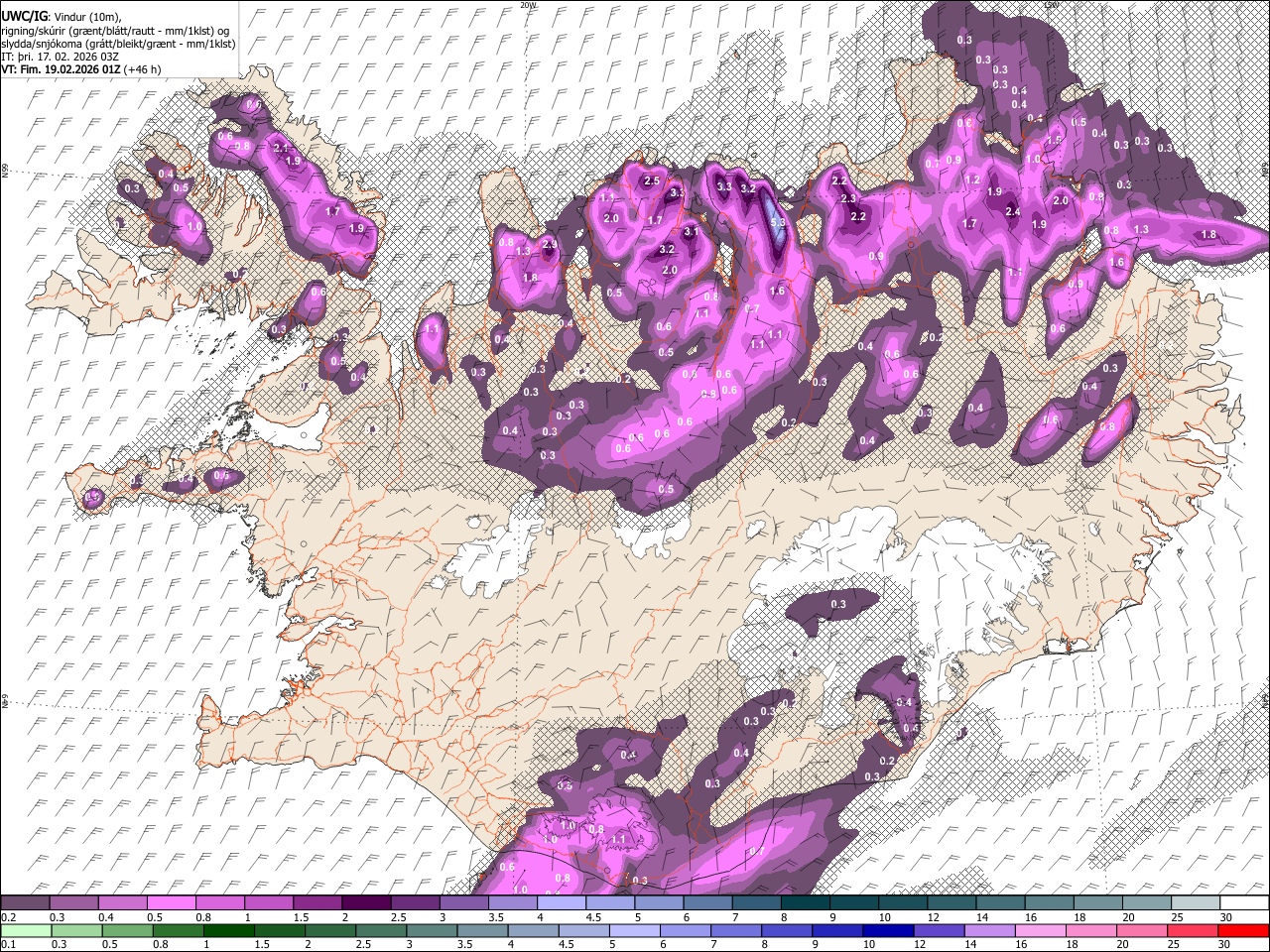The height and width of the screenshot is (952, 1270).
Task: Click the light lavender swatch between 4 and 4.5
Action: tap(564, 902)
